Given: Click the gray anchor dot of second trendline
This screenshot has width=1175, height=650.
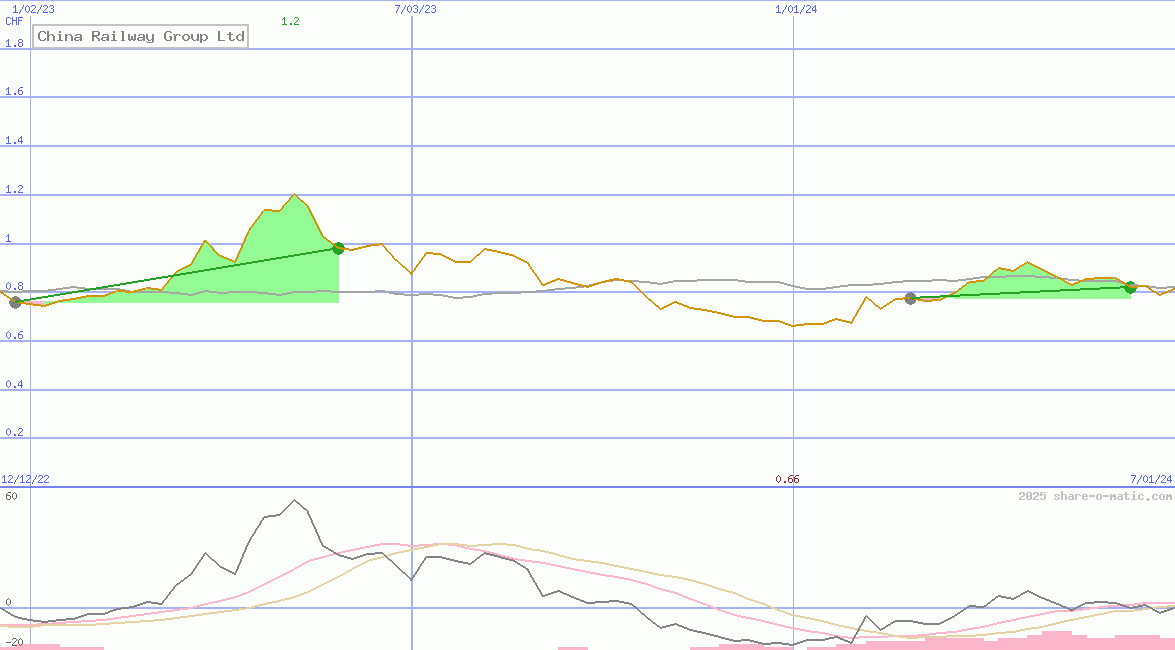Looking at the screenshot, I should pyautogui.click(x=911, y=297).
